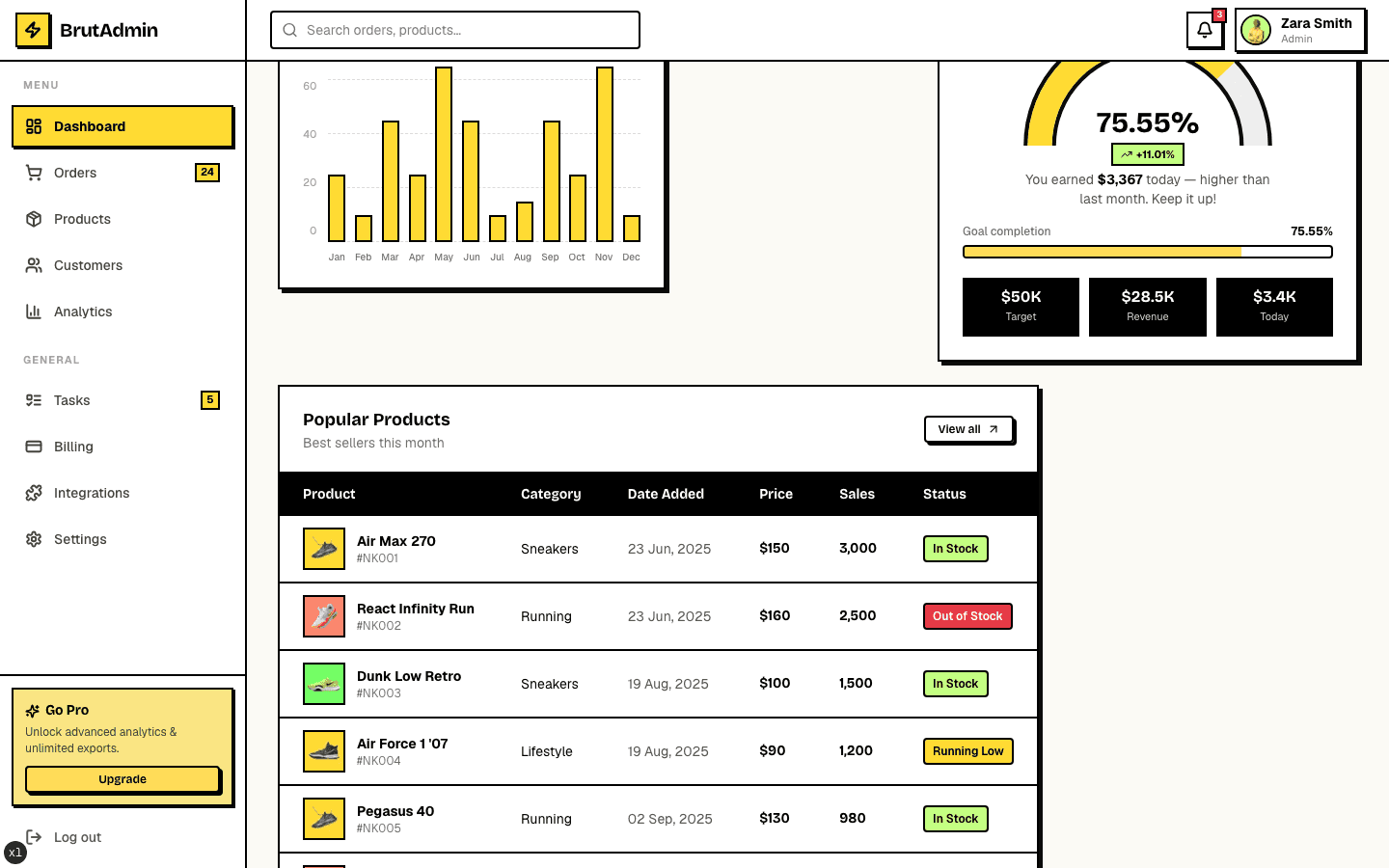Viewport: 1389px width, 868px height.
Task: Click the In Stock badge for Air Max 270
Action: click(x=956, y=549)
